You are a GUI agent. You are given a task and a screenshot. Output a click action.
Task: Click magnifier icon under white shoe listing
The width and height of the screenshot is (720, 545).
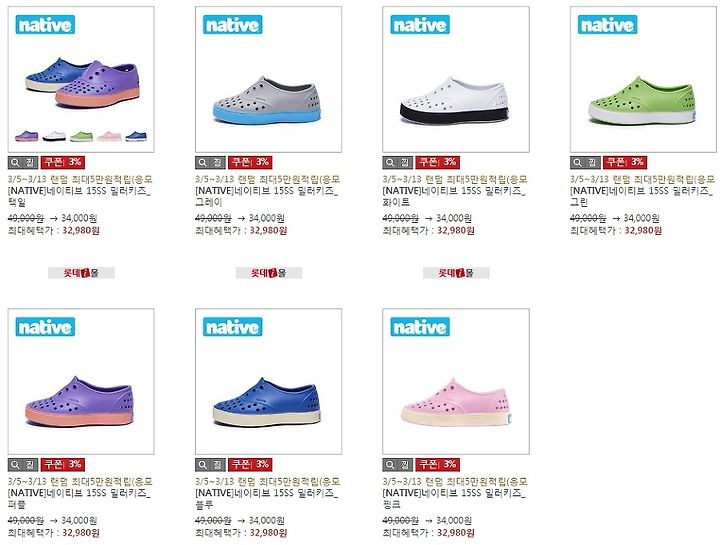tap(389, 162)
